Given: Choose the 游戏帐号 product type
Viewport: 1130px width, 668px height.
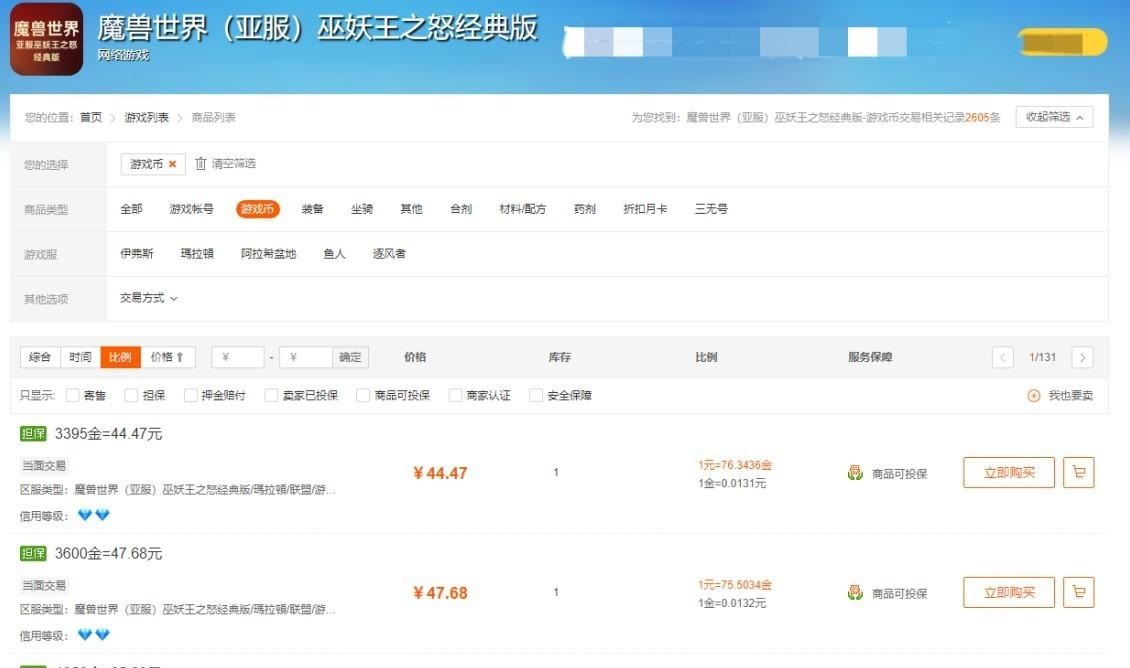Looking at the screenshot, I should pos(192,209).
